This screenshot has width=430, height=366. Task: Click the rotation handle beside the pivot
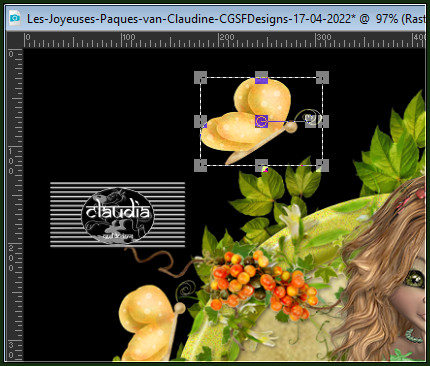point(310,121)
